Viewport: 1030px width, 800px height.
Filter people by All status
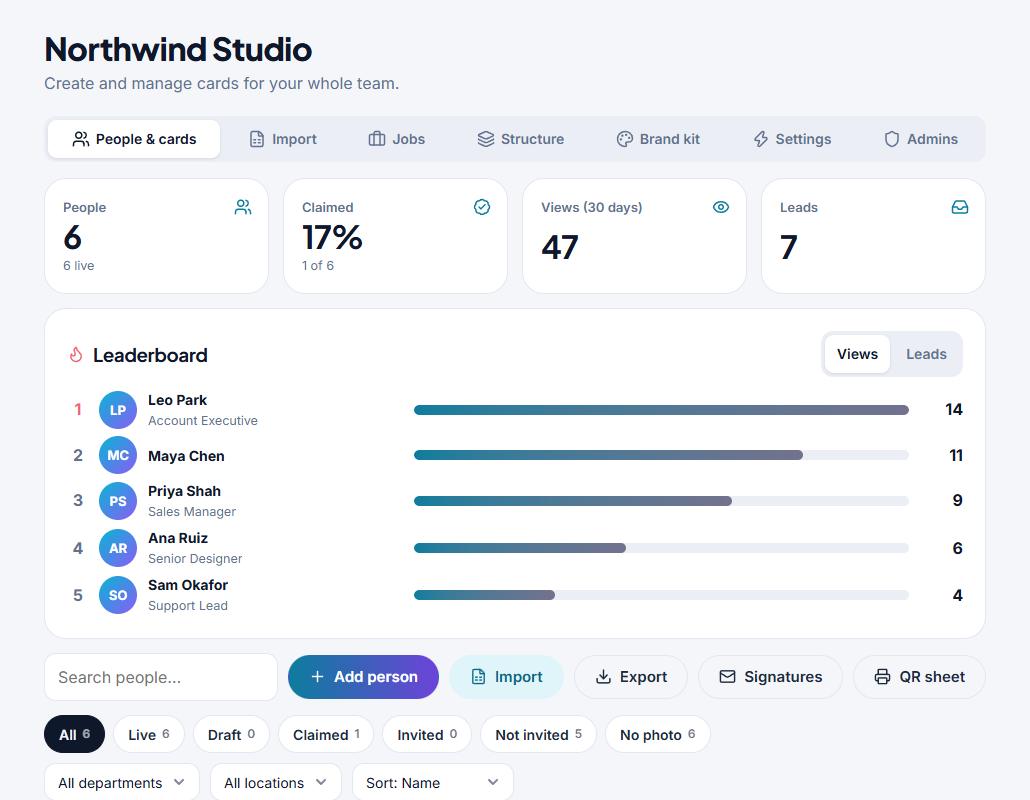click(x=74, y=734)
